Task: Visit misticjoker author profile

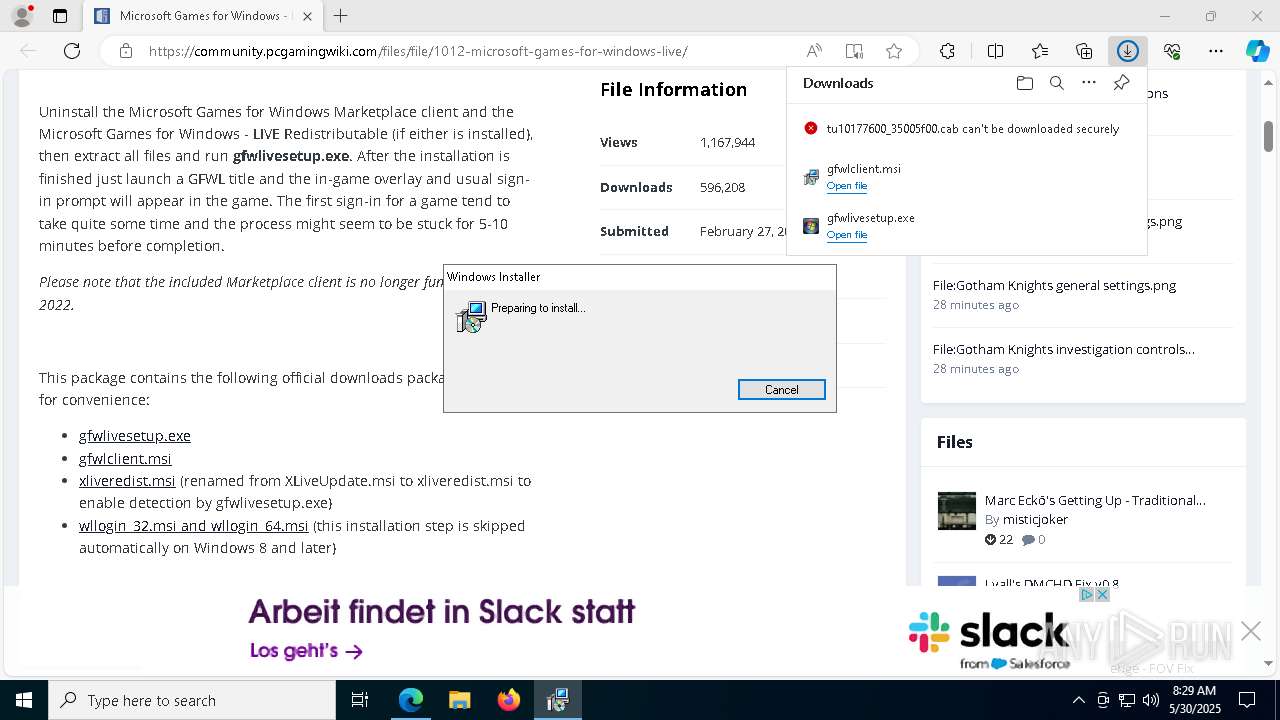Action: tap(1035, 520)
